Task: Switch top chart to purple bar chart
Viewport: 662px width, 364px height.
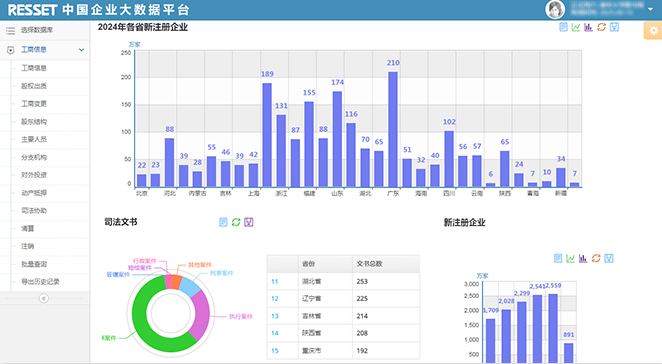Action: click(589, 27)
